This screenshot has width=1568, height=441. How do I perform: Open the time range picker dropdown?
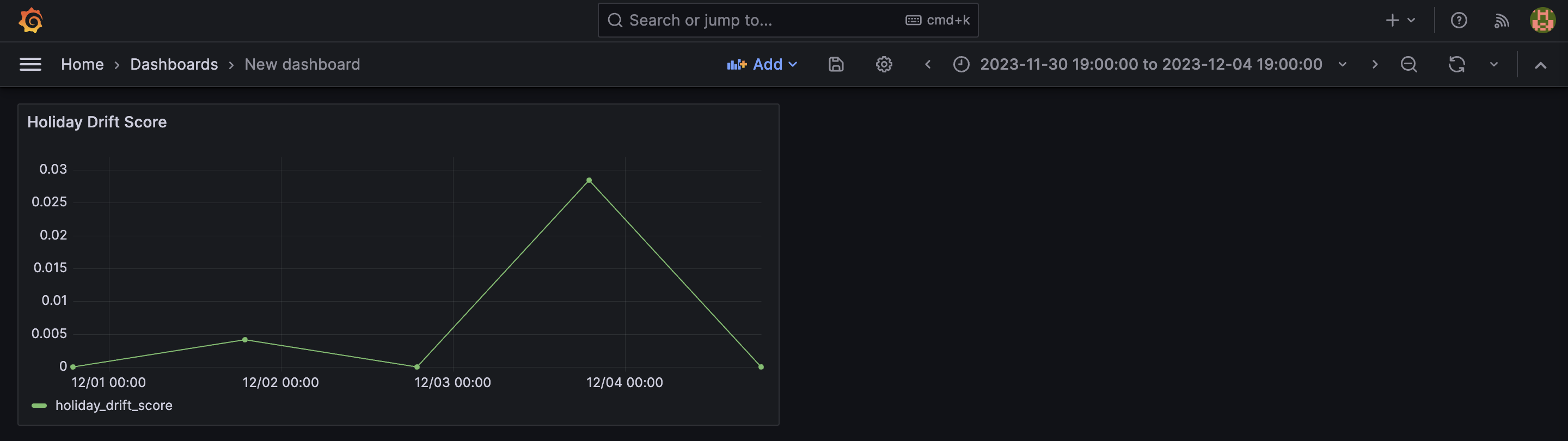click(x=1150, y=65)
